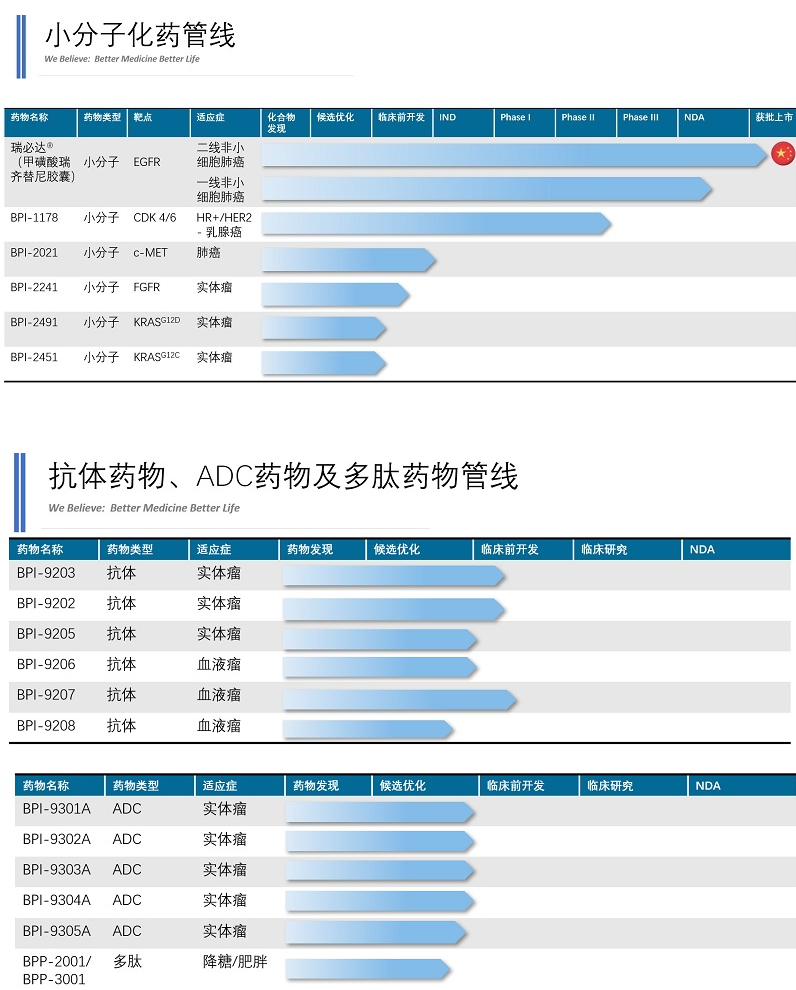This screenshot has width=796, height=990.
Task: Click the CDK 4/6 target cell
Action: 155,218
